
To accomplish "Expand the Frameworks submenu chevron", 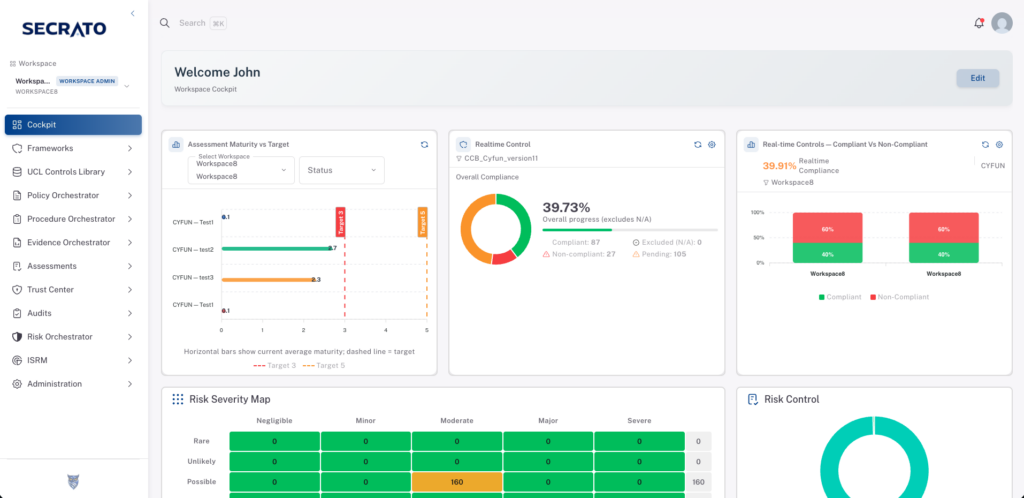I will [x=130, y=148].
